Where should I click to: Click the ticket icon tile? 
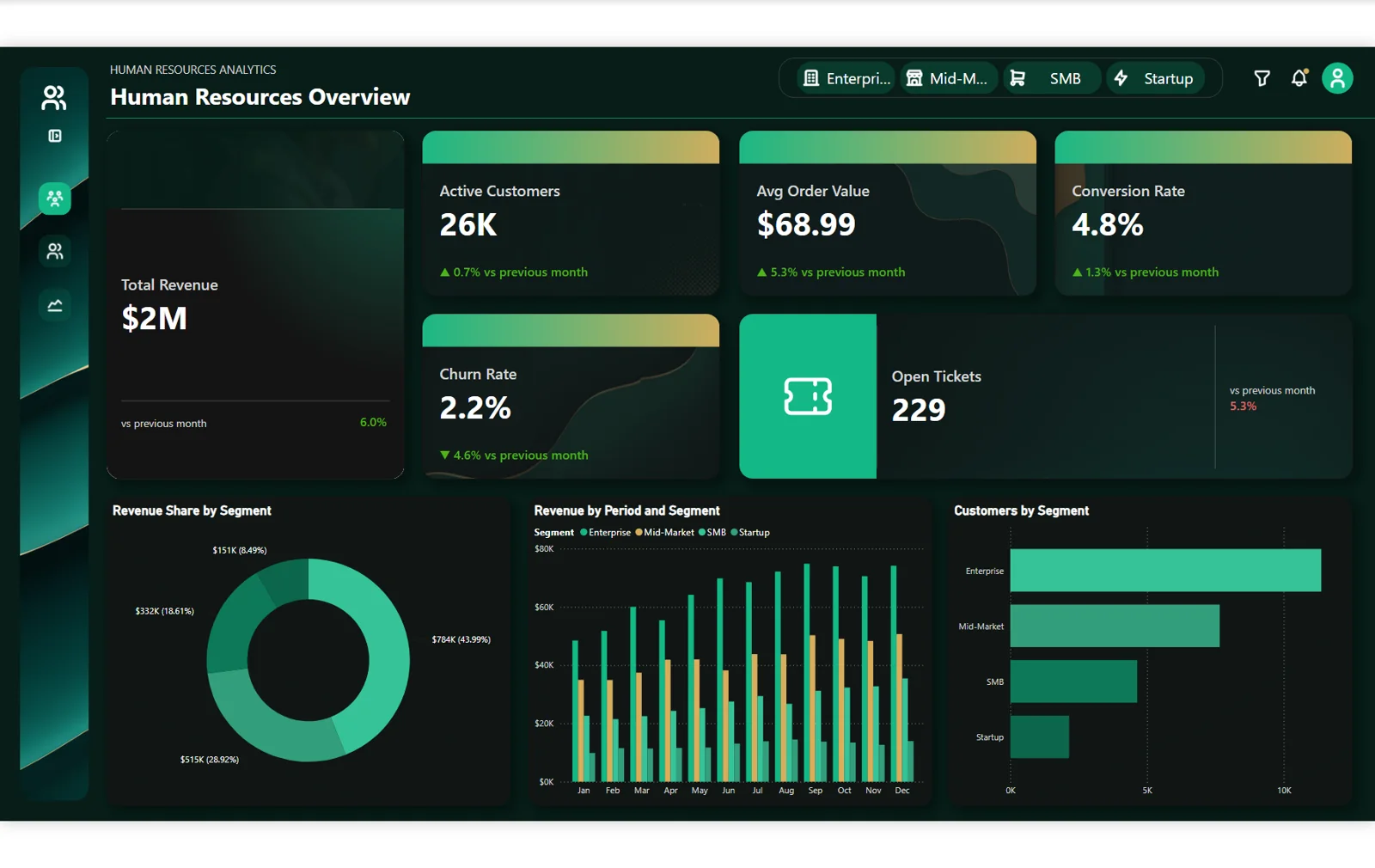[x=808, y=396]
